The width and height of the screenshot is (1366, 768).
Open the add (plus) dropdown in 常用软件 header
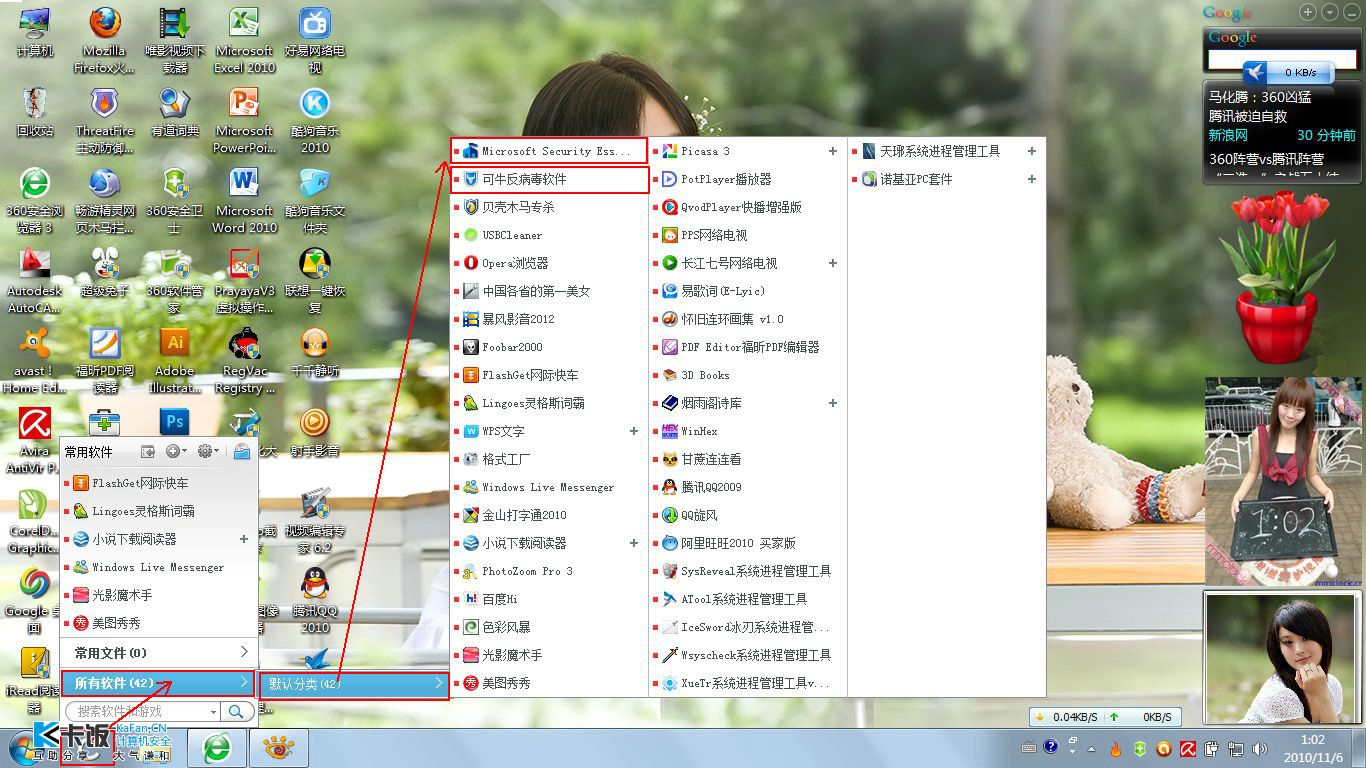coord(177,452)
